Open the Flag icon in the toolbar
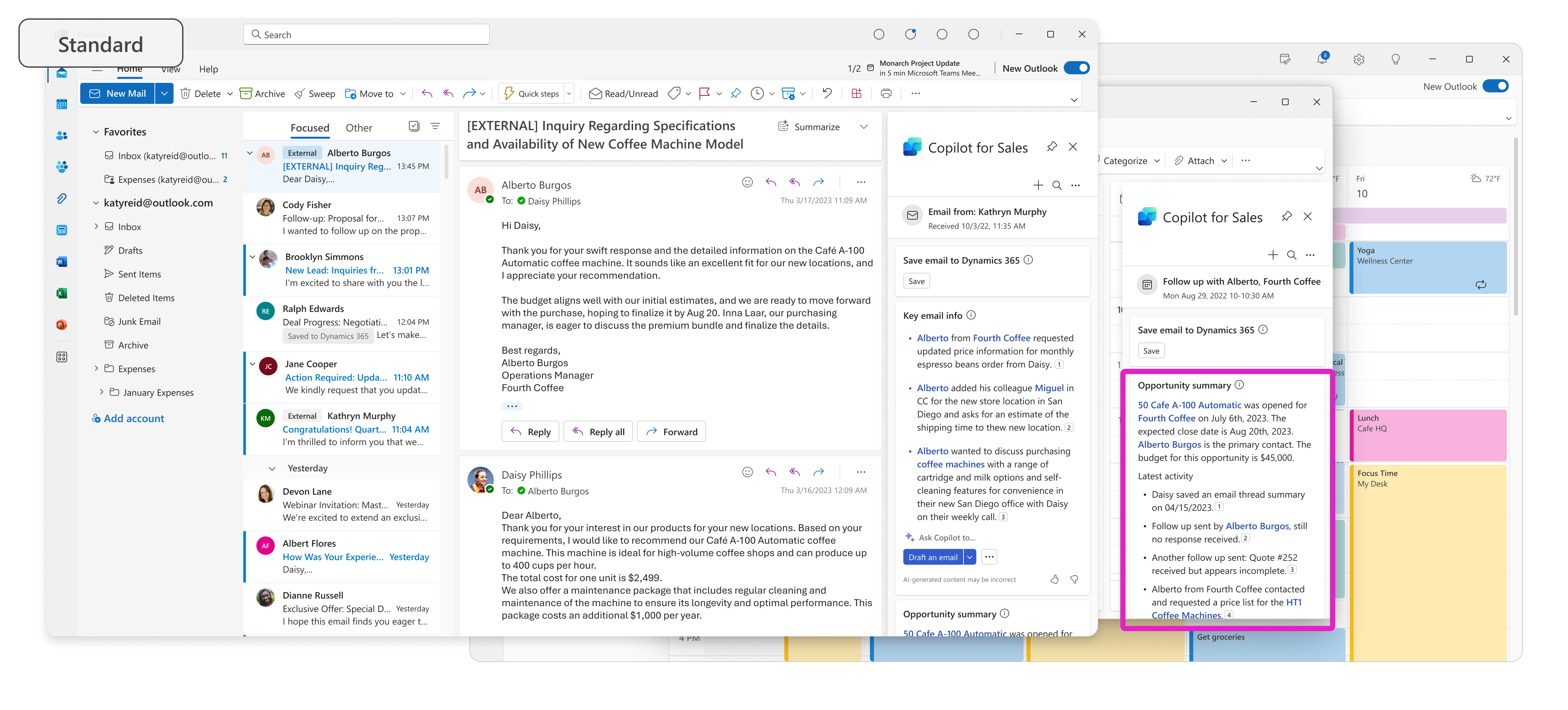This screenshot has width=1568, height=710. [x=704, y=93]
